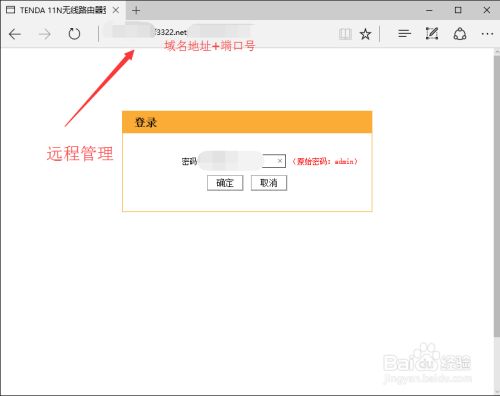
Task: Maximize the browser window
Action: point(458,10)
